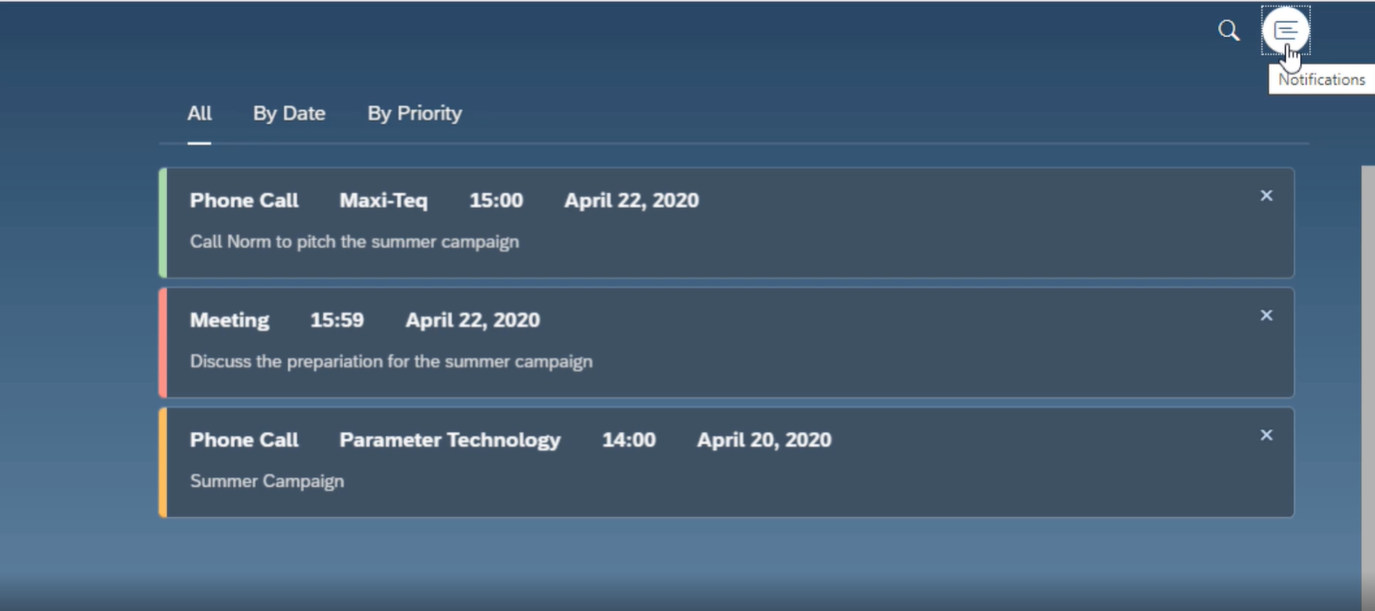Select the orange priority stripe on third card

coord(162,462)
